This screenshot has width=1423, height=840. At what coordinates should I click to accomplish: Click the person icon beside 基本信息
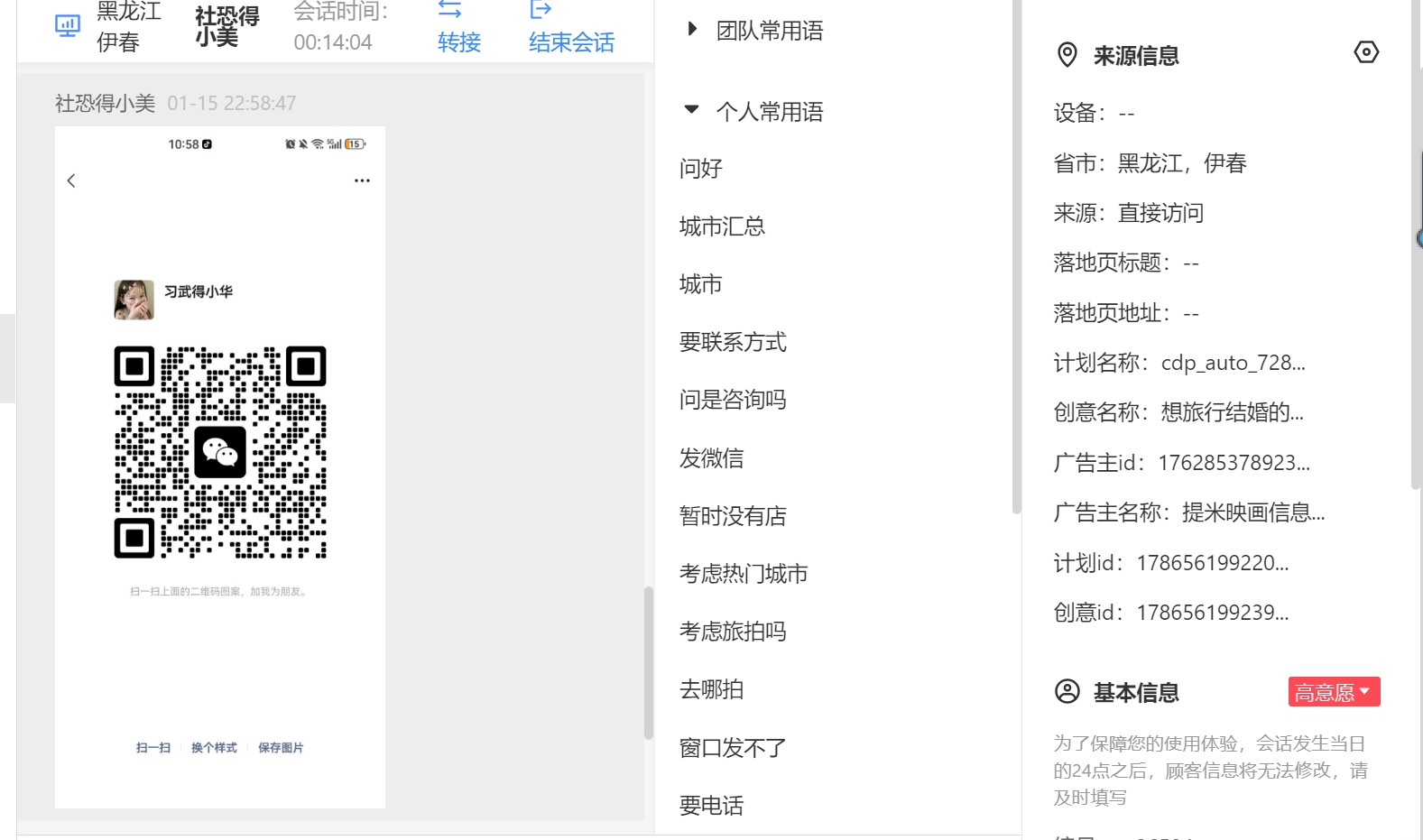click(x=1067, y=692)
